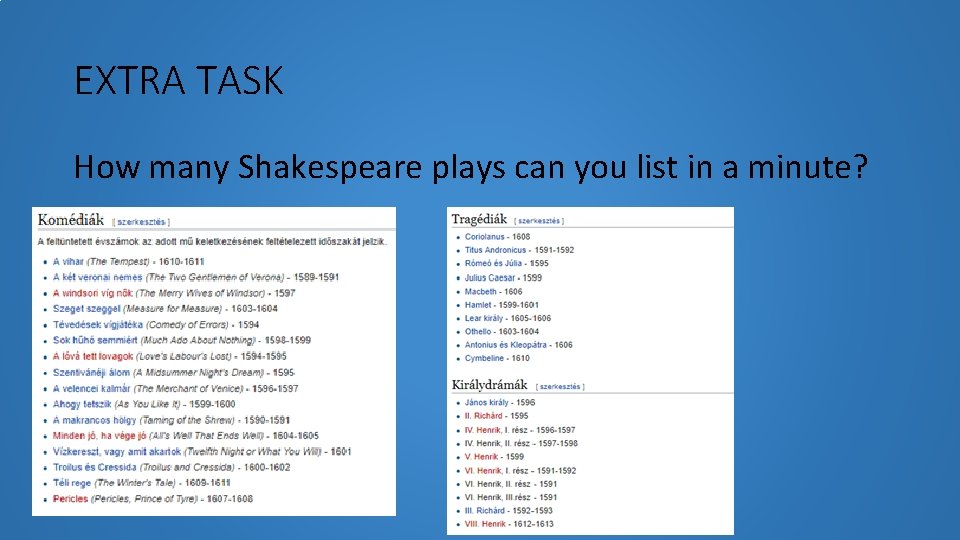The height and width of the screenshot is (540, 960).
Task: Open the 'Macbeth' link
Action: [481, 291]
